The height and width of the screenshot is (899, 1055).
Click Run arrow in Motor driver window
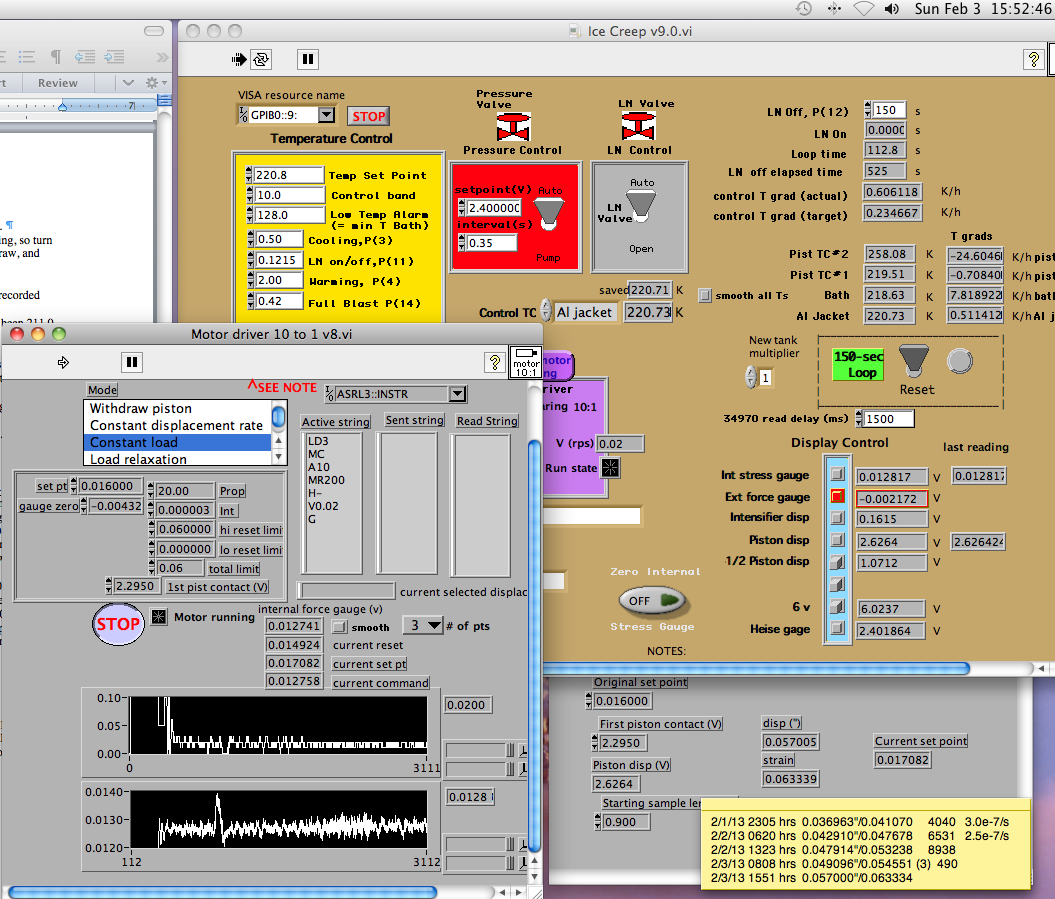tap(65, 362)
